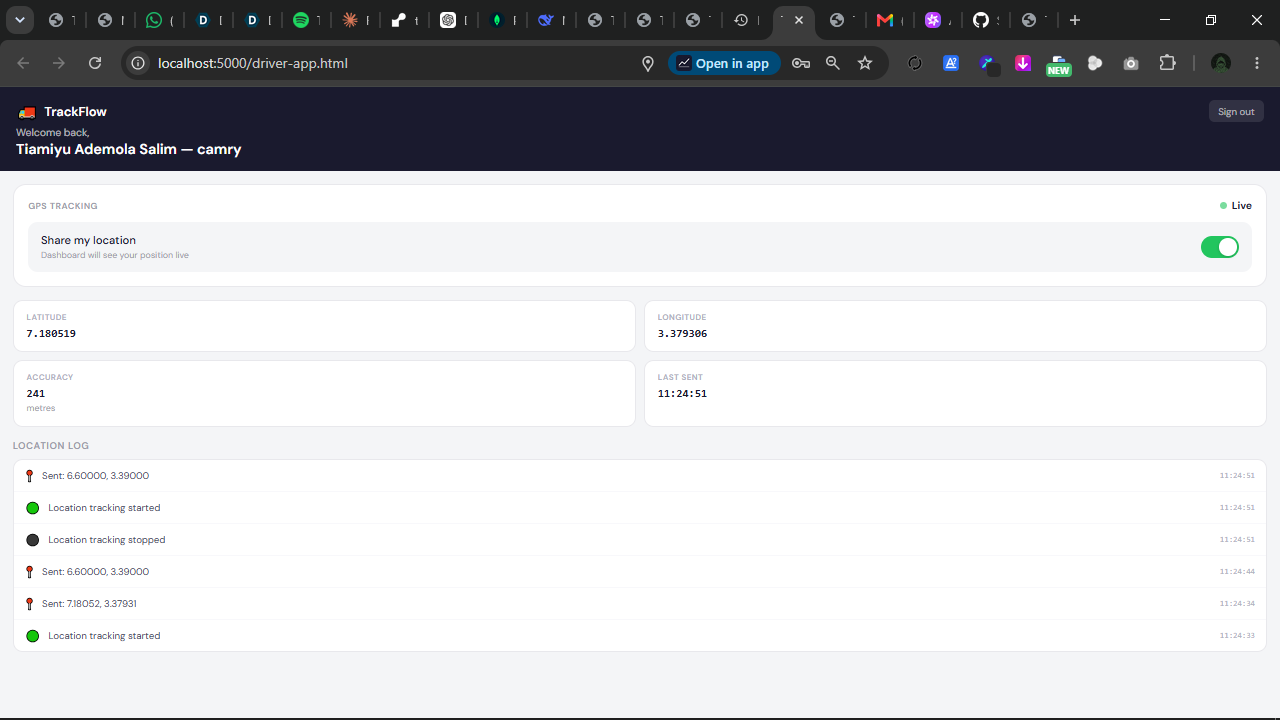Screen dimensions: 1280x720
Task: Click the last sent time 11:24:51
Action: (682, 394)
